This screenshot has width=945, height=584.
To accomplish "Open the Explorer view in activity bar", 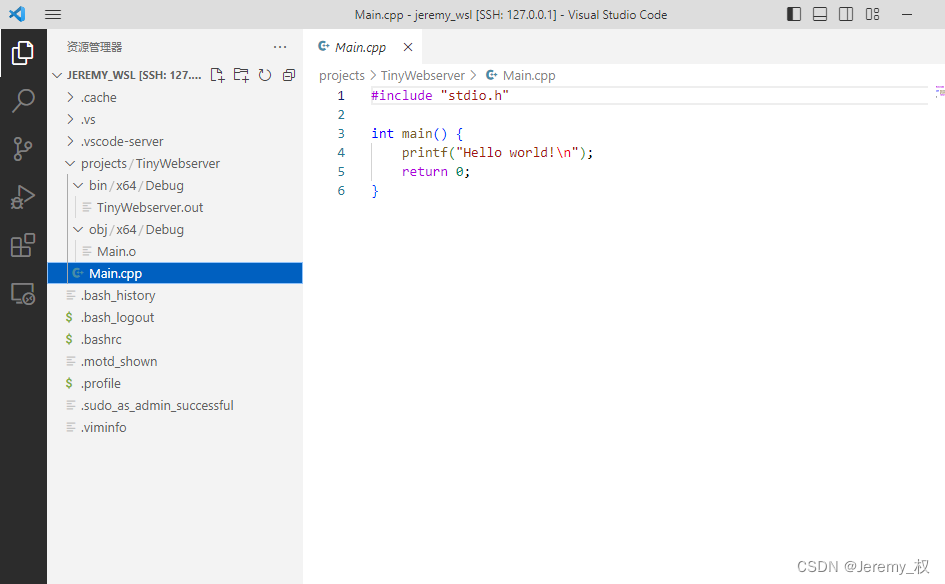I will tap(23, 53).
